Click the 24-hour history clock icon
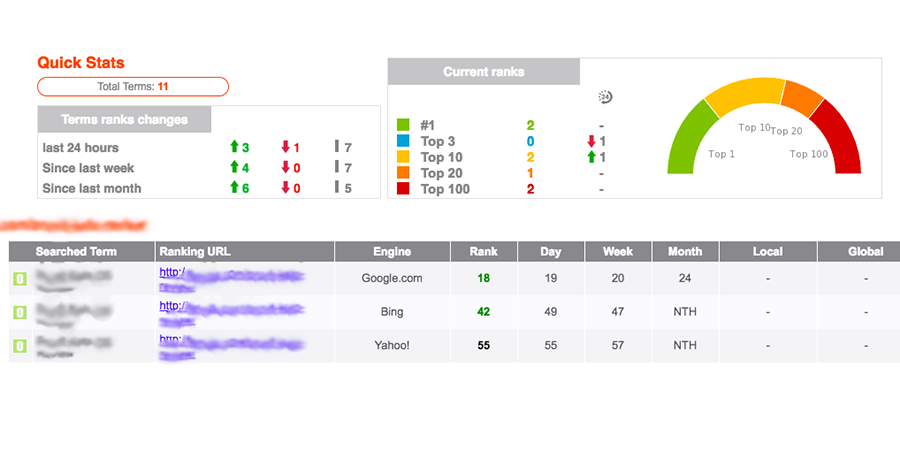Viewport: 900px width, 450px height. (x=605, y=97)
